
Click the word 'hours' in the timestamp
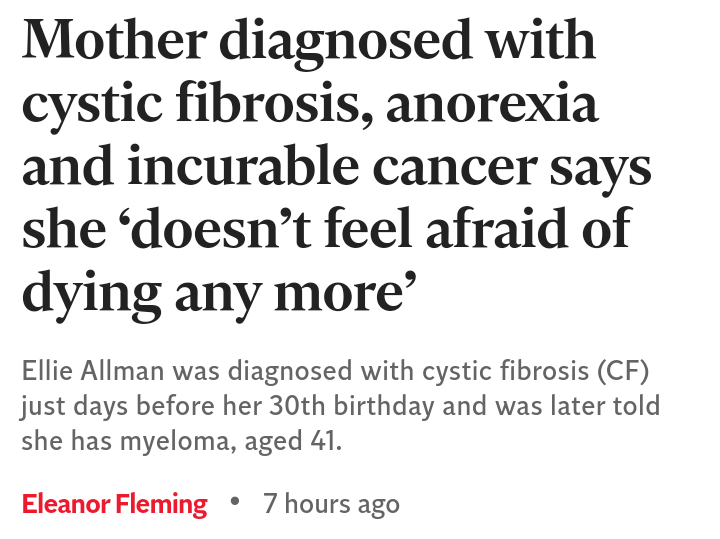coord(318,504)
